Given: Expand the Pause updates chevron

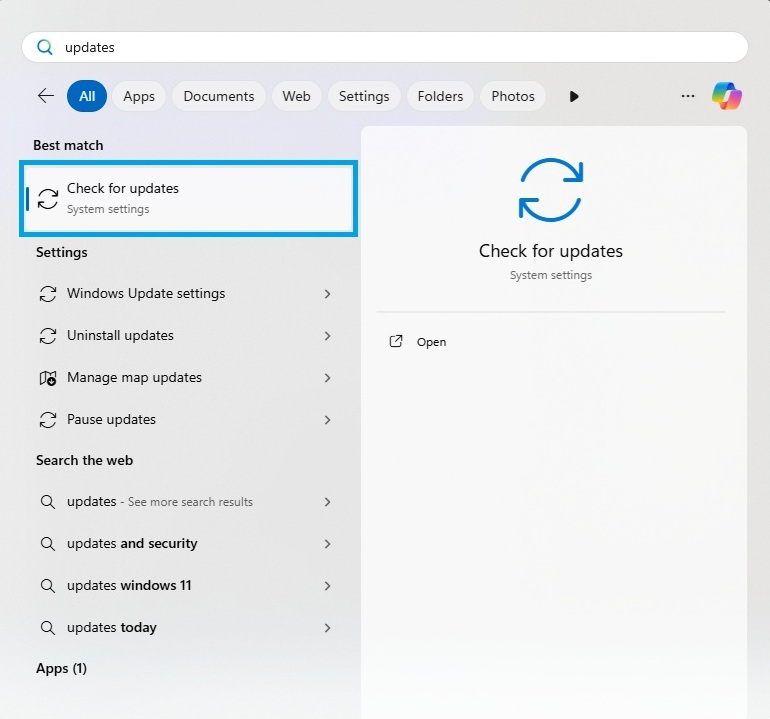Looking at the screenshot, I should (x=327, y=420).
